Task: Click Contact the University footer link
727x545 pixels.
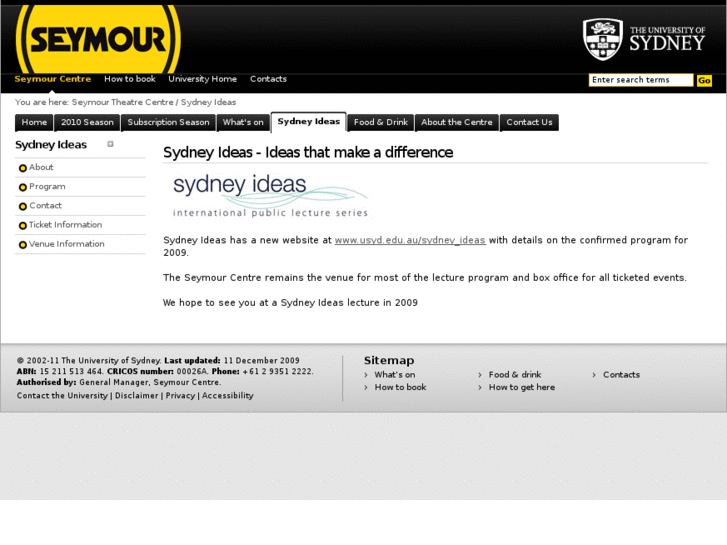Action: (62, 396)
